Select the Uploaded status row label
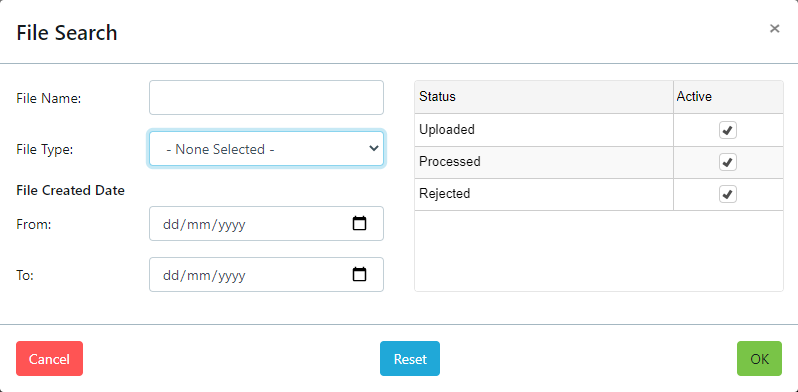 (447, 129)
